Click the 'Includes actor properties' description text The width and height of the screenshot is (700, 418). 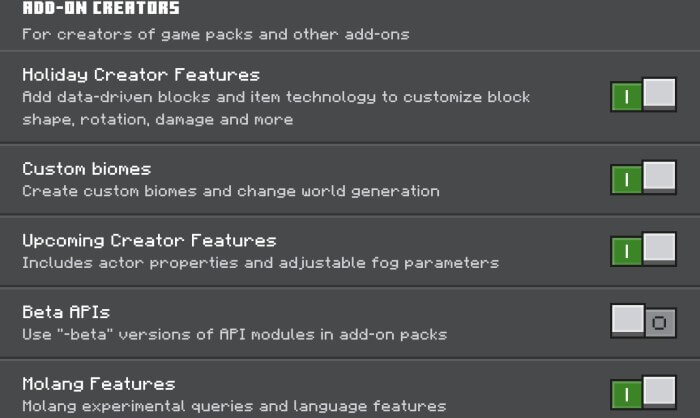click(260, 263)
